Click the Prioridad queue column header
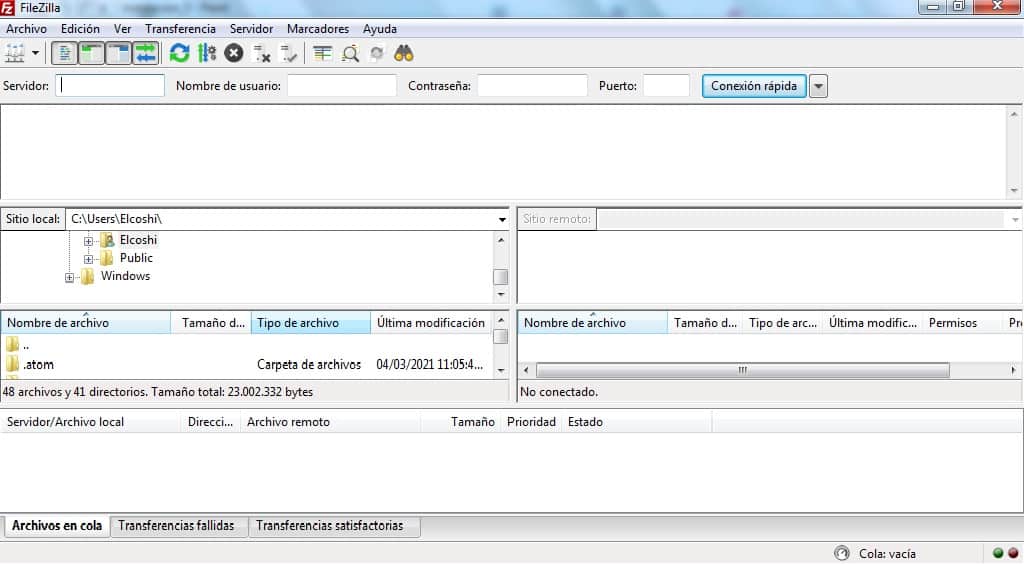Image resolution: width=1024 pixels, height=564 pixels. click(x=531, y=422)
